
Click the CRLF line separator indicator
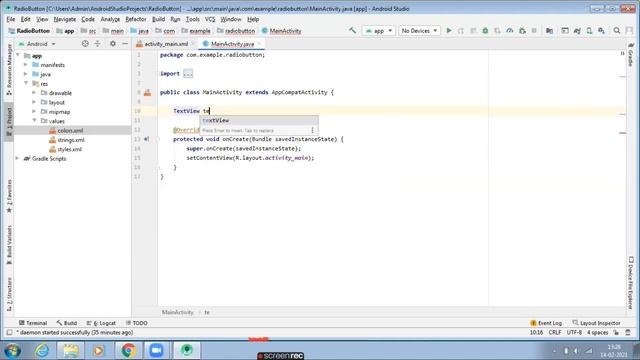click(x=555, y=333)
